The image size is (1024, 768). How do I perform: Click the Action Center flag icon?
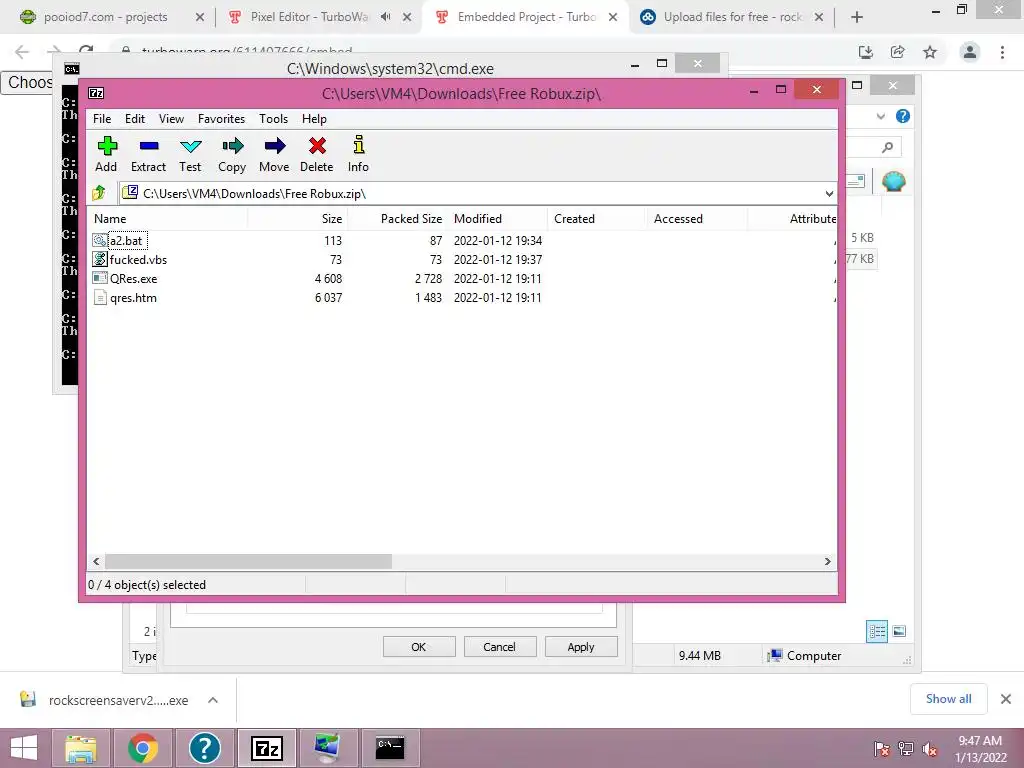[882, 749]
